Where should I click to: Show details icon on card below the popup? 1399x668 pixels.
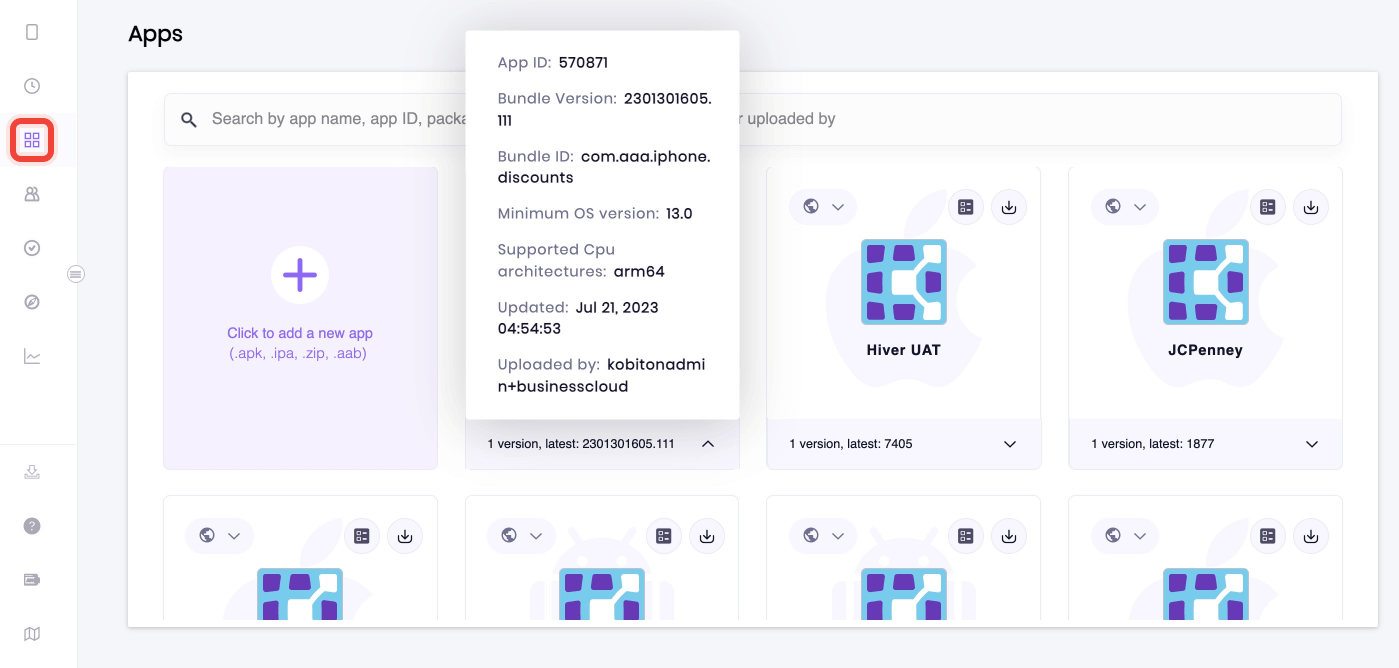coord(664,536)
